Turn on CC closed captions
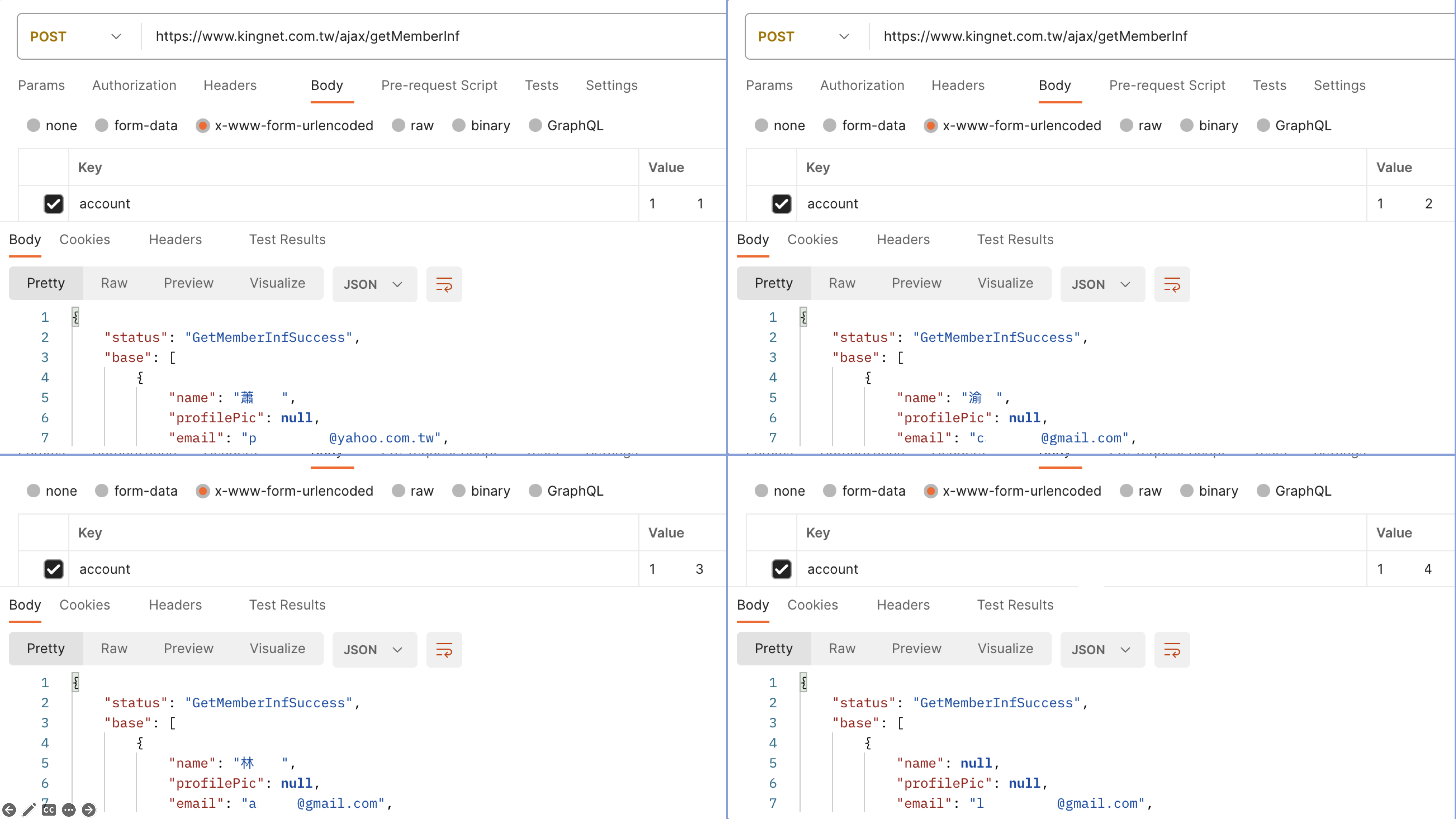This screenshot has width=1456, height=819. pos(49,810)
